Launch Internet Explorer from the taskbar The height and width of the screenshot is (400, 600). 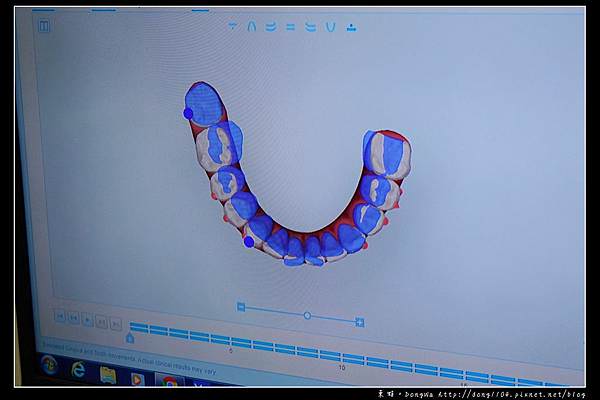click(78, 369)
